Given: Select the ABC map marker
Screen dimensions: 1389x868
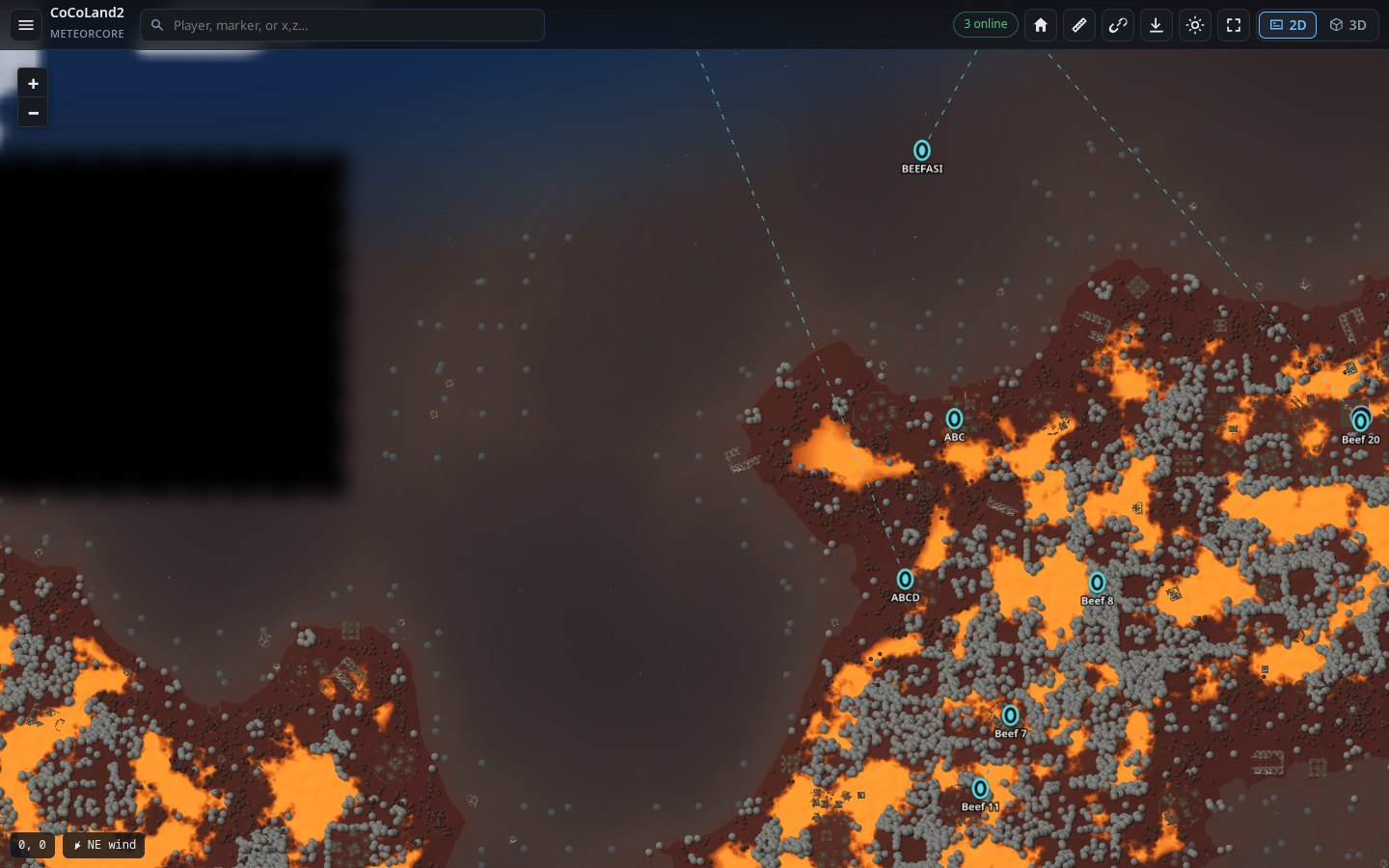Looking at the screenshot, I should point(954,419).
